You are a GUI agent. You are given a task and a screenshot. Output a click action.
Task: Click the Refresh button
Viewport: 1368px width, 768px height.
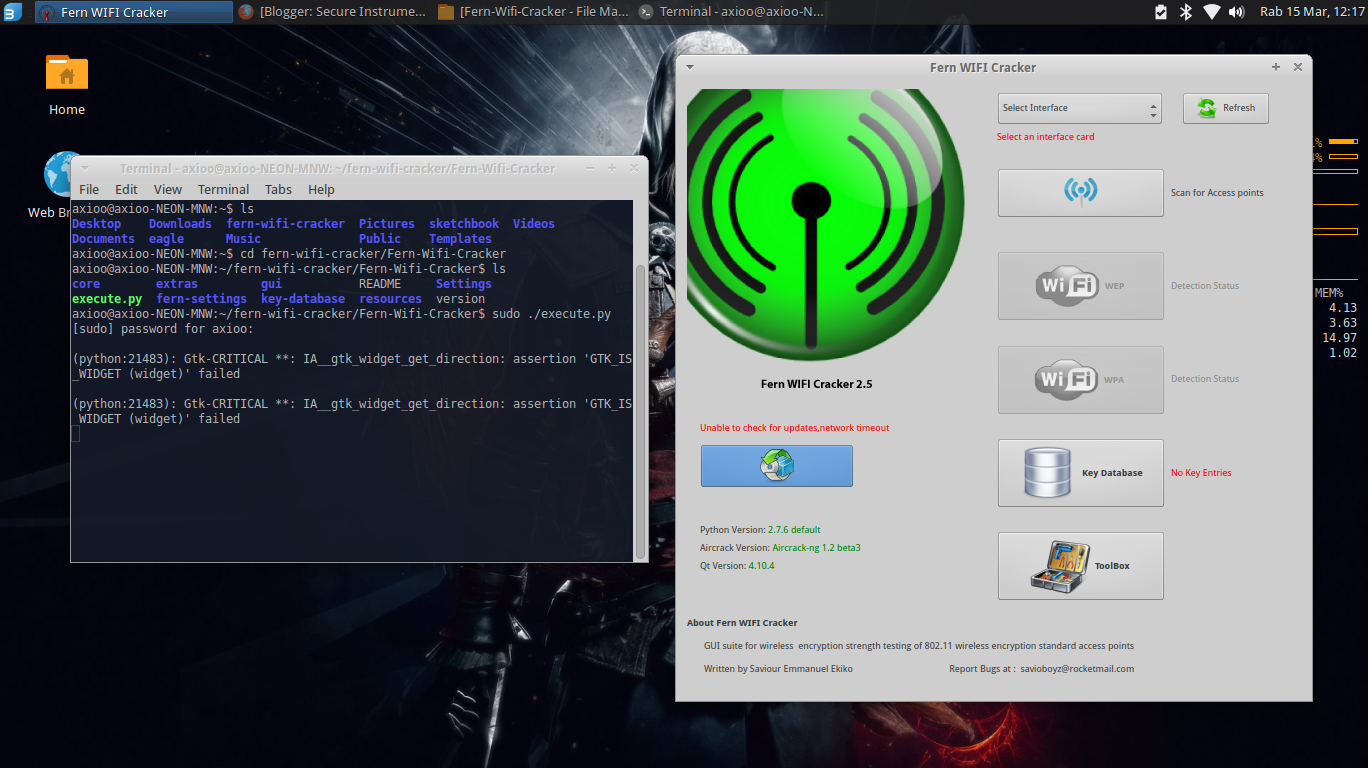click(1225, 108)
